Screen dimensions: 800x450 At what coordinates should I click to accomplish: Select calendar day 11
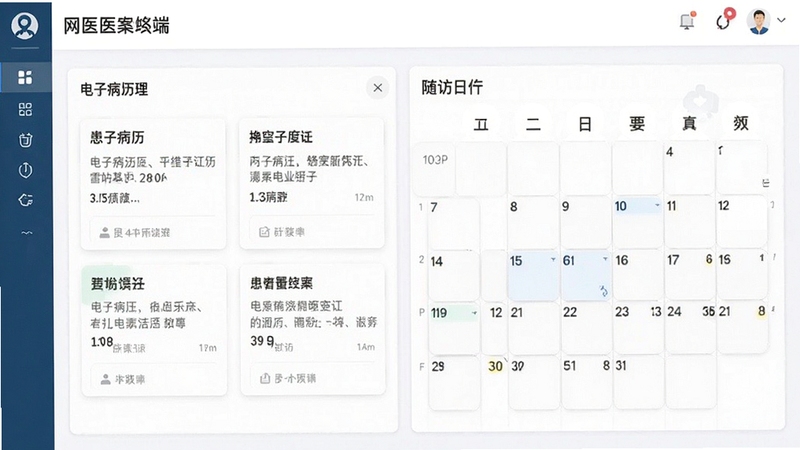click(x=689, y=222)
